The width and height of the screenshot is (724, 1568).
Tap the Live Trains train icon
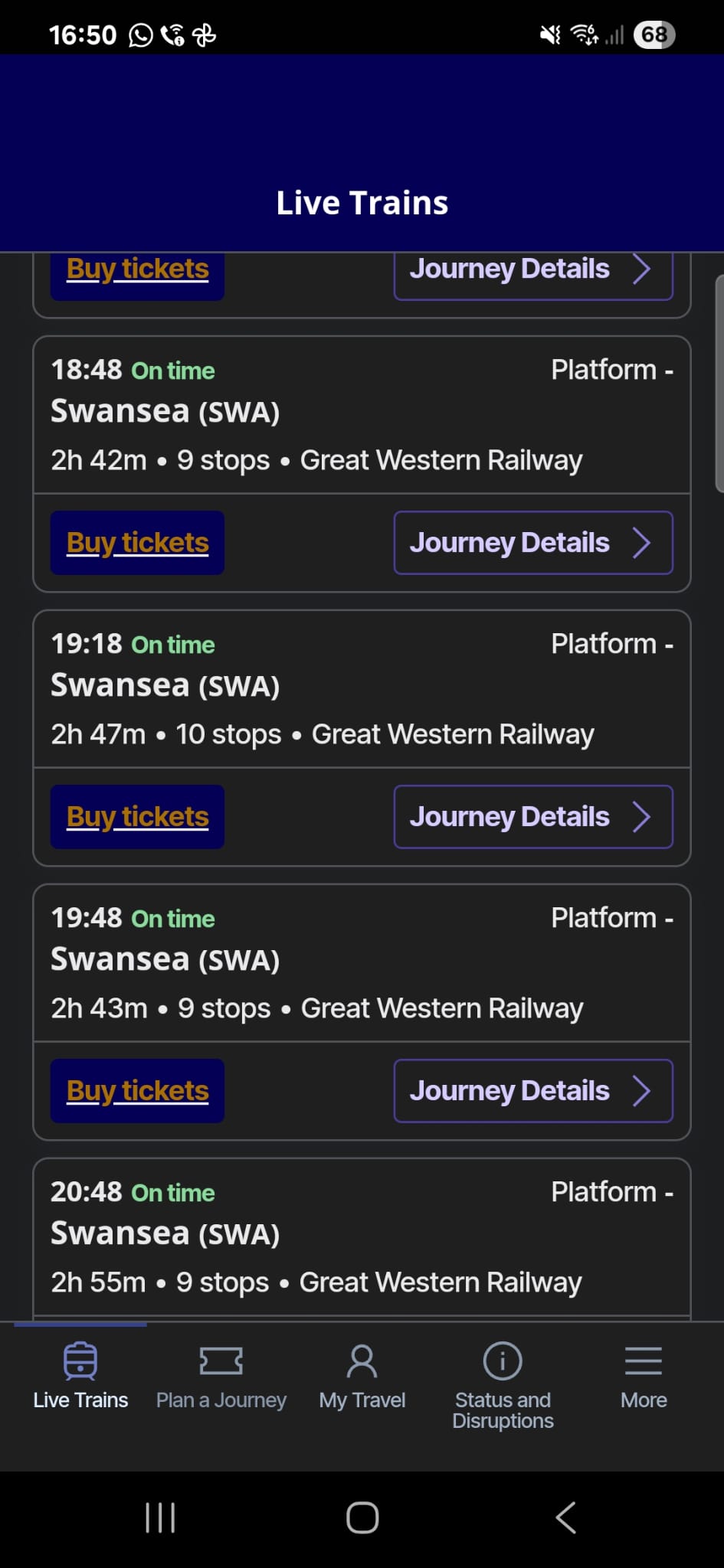pyautogui.click(x=80, y=1361)
